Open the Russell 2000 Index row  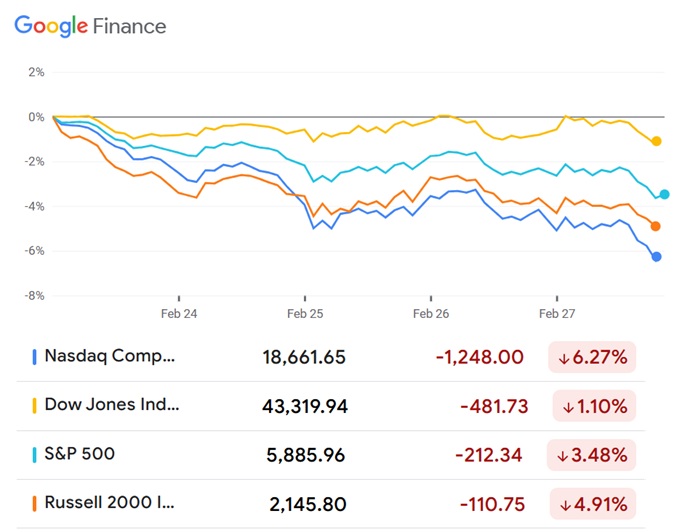(112, 502)
